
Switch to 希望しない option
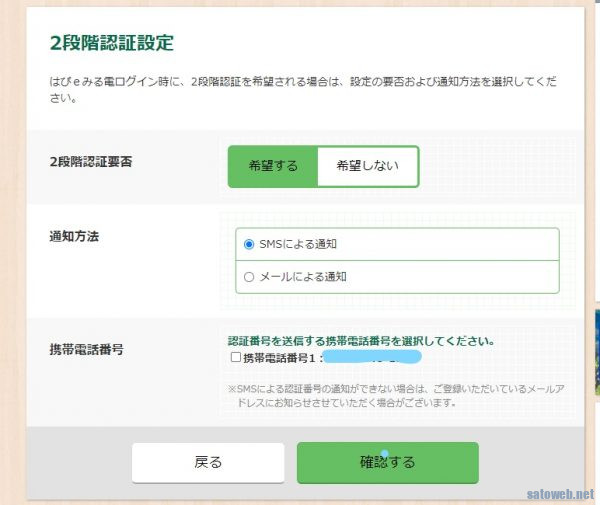pyautogui.click(x=366, y=166)
